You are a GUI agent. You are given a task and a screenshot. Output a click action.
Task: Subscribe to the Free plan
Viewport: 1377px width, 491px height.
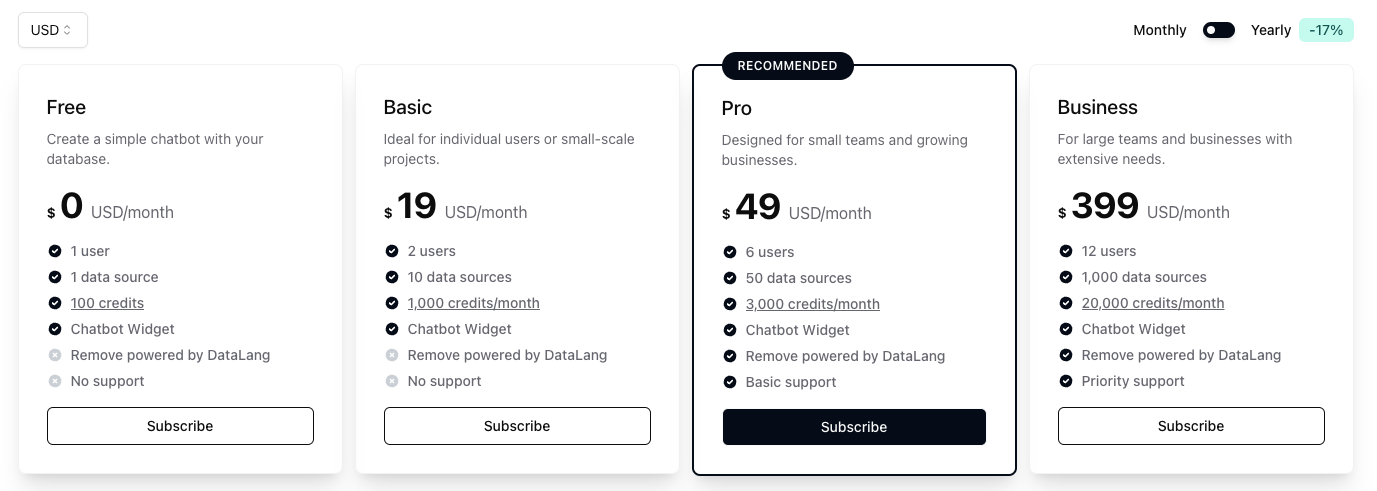coord(180,426)
